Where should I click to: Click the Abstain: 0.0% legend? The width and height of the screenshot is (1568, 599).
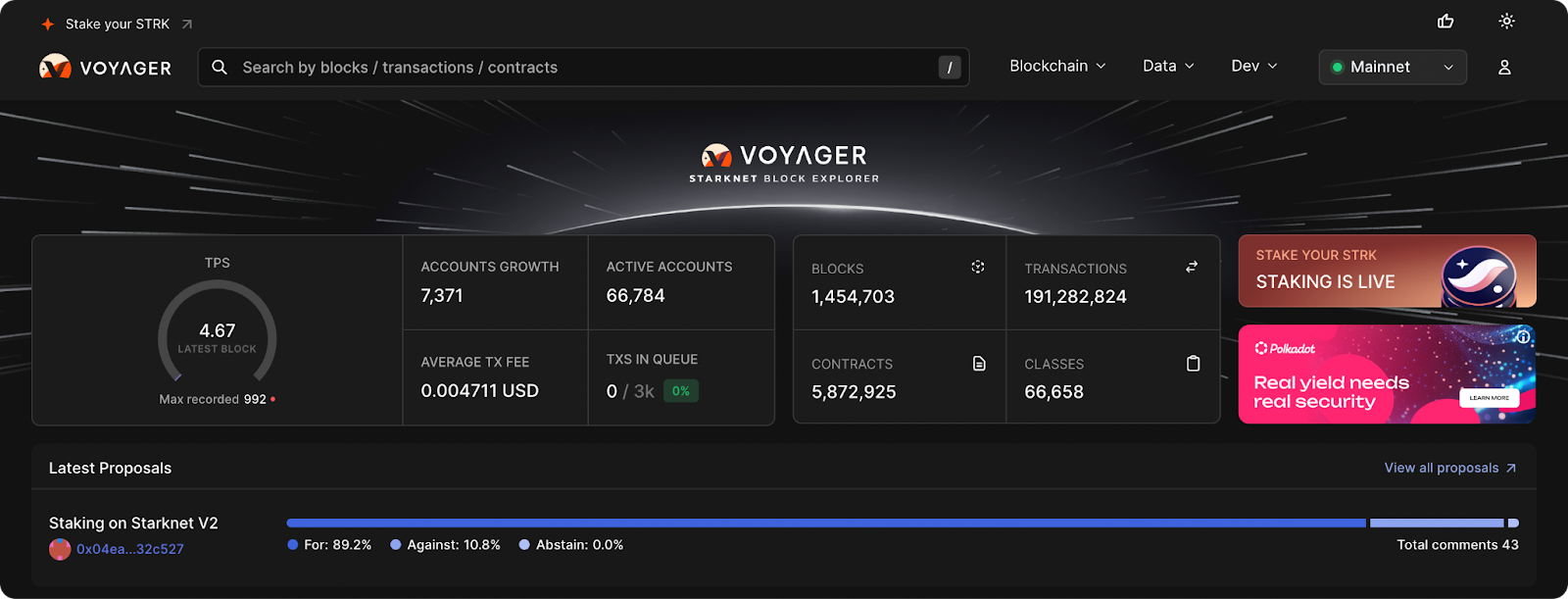571,545
